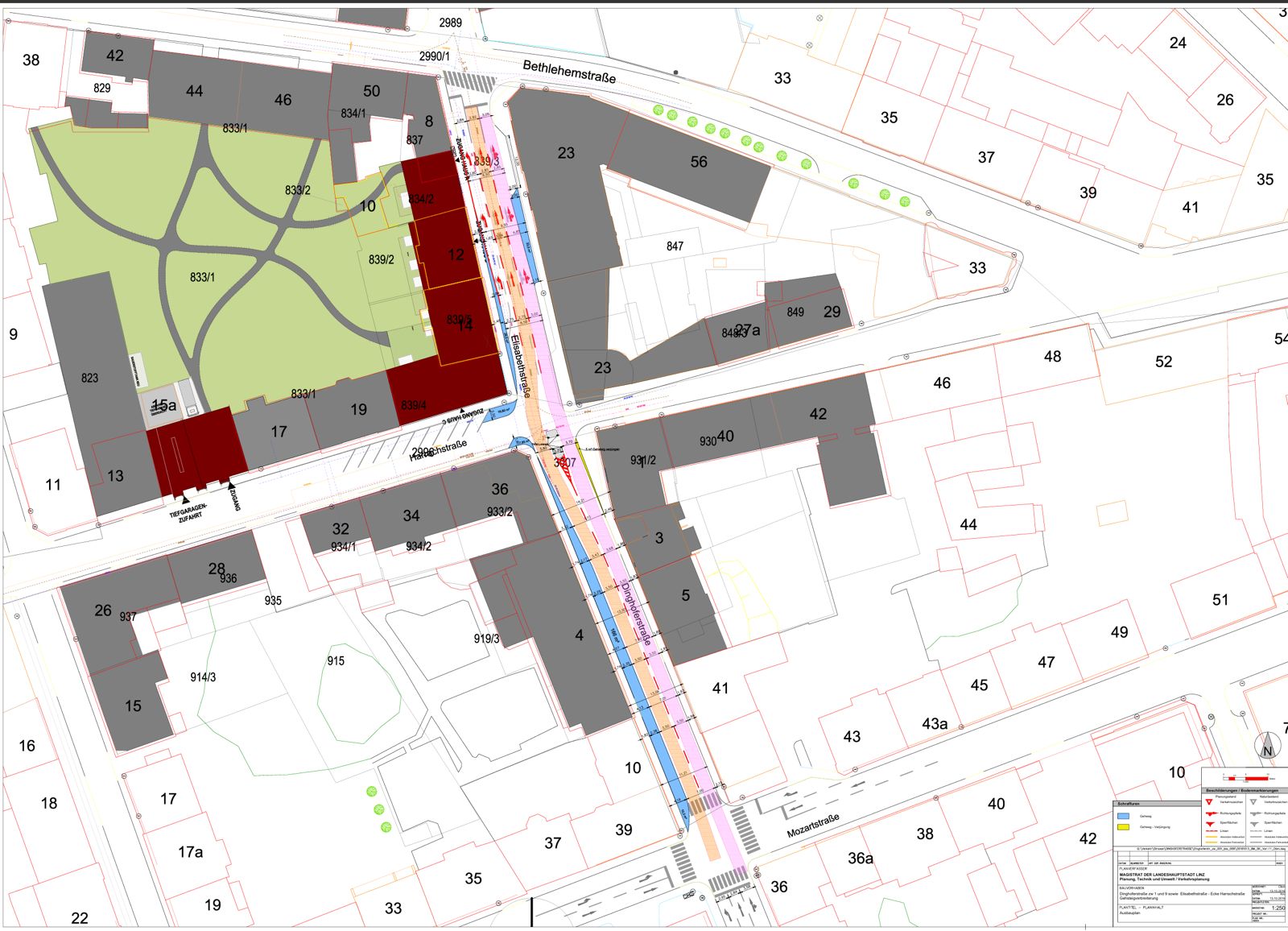Click the Schraffuren legend header
Image resolution: width=1288 pixels, height=931 pixels.
(x=1129, y=804)
